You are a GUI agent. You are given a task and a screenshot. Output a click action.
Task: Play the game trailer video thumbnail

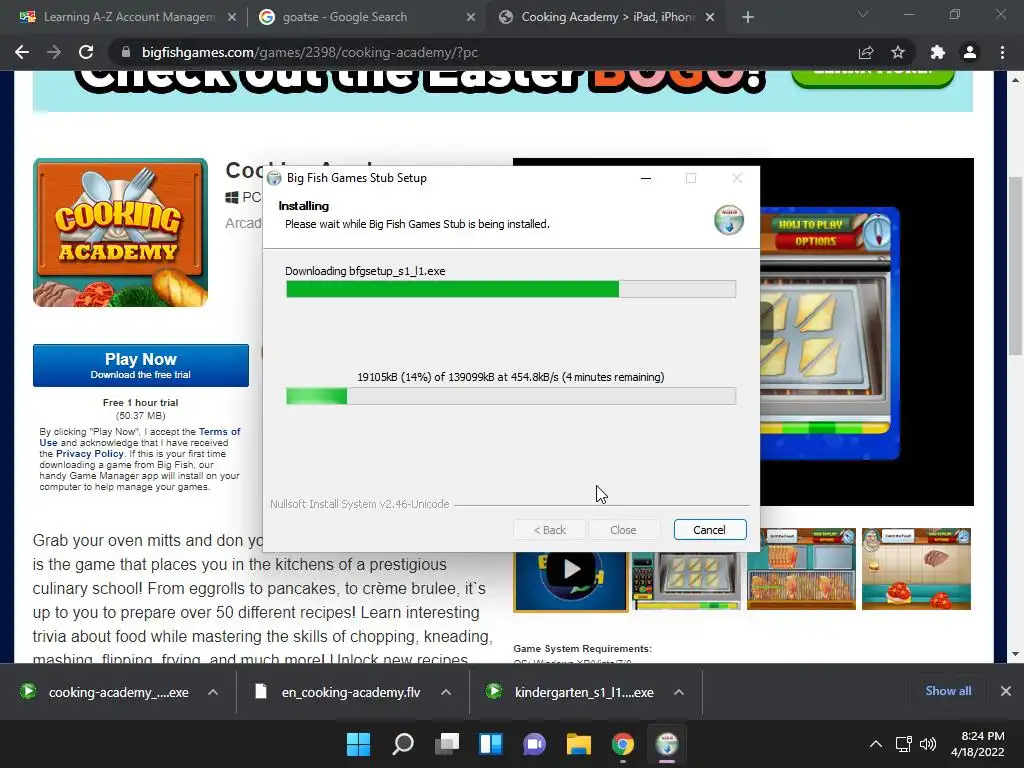(x=571, y=570)
